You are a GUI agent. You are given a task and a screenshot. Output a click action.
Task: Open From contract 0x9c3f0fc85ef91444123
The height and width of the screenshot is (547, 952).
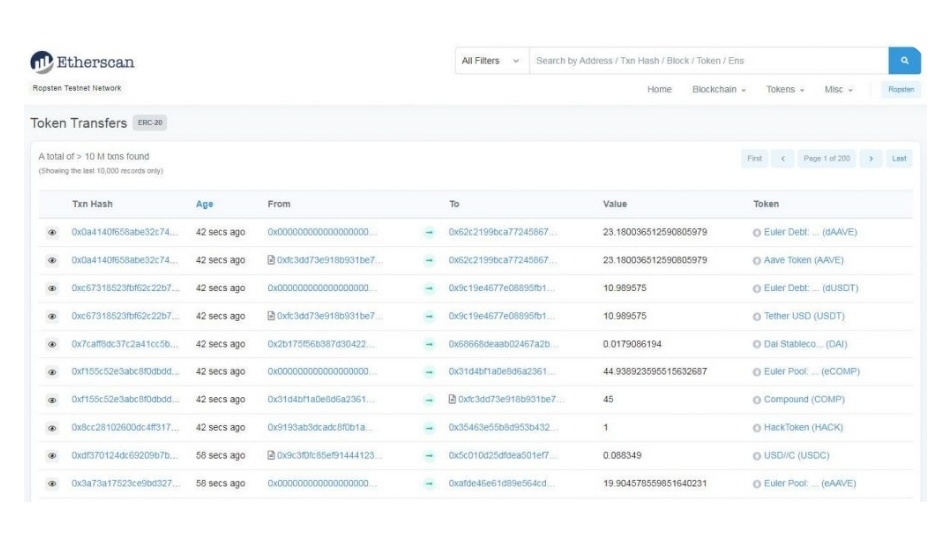pos(330,455)
